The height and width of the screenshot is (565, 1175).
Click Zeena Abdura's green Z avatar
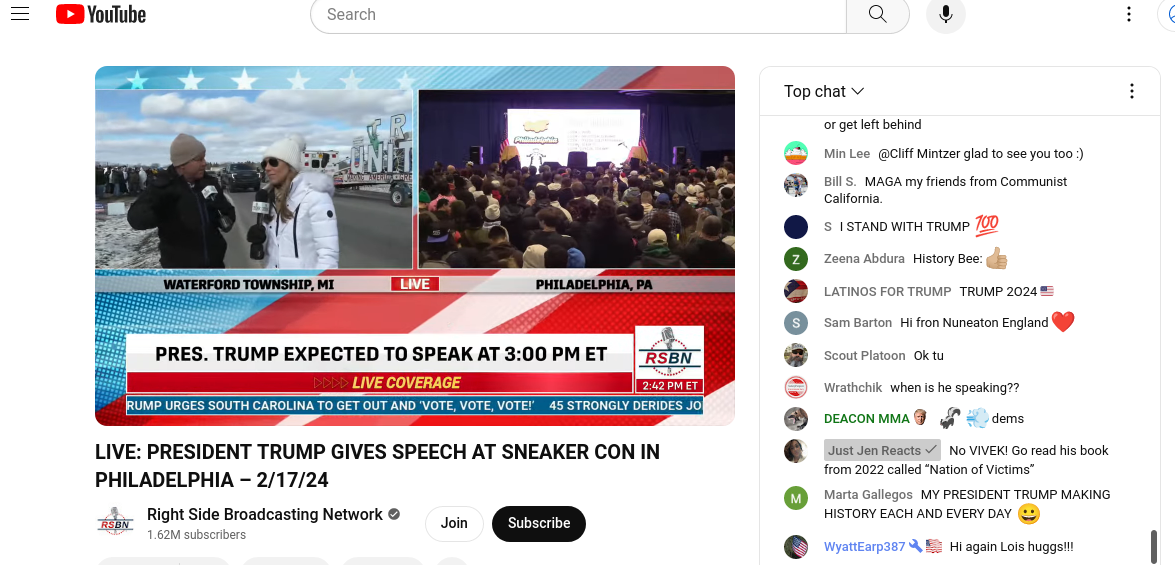tap(796, 259)
